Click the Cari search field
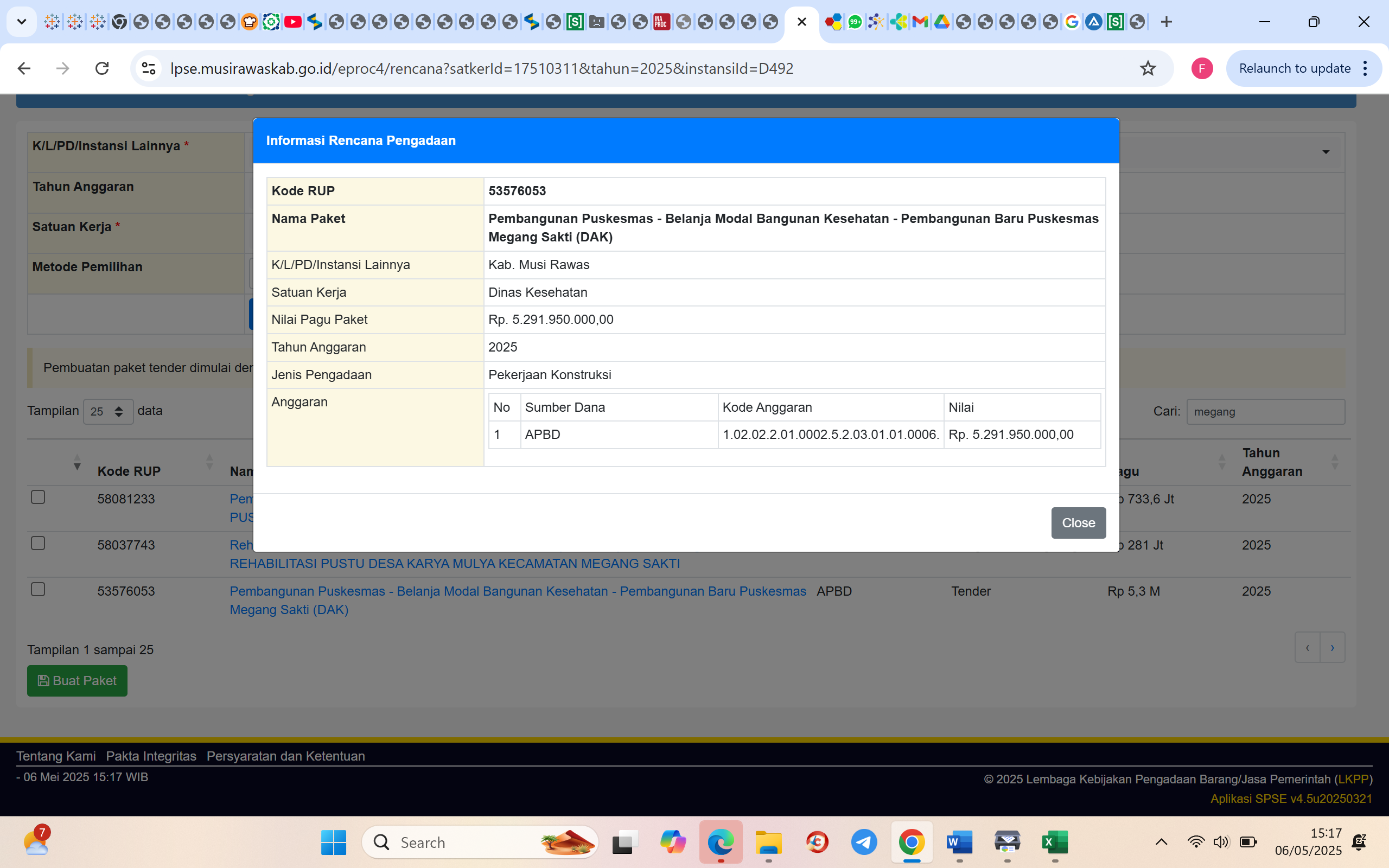Viewport: 1389px width, 868px height. [1265, 412]
